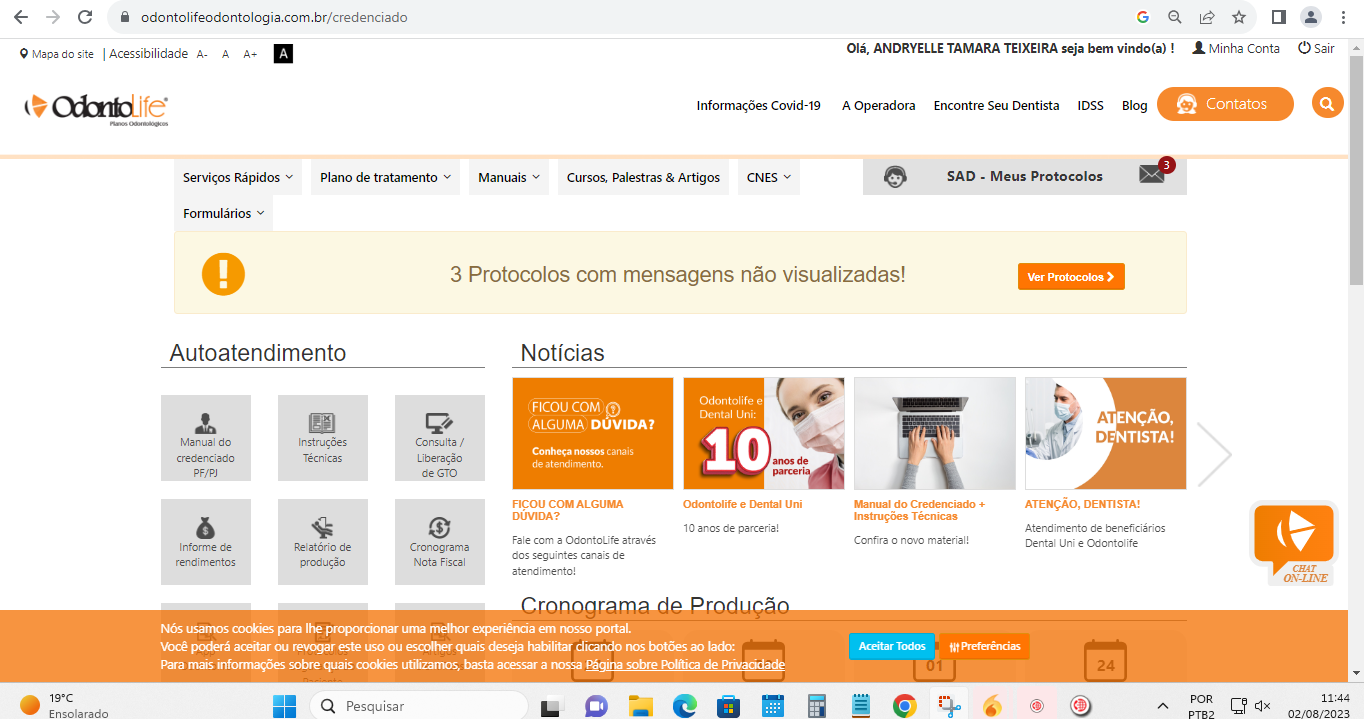Open Minha Conta link
The height and width of the screenshot is (719, 1364).
pos(1236,48)
